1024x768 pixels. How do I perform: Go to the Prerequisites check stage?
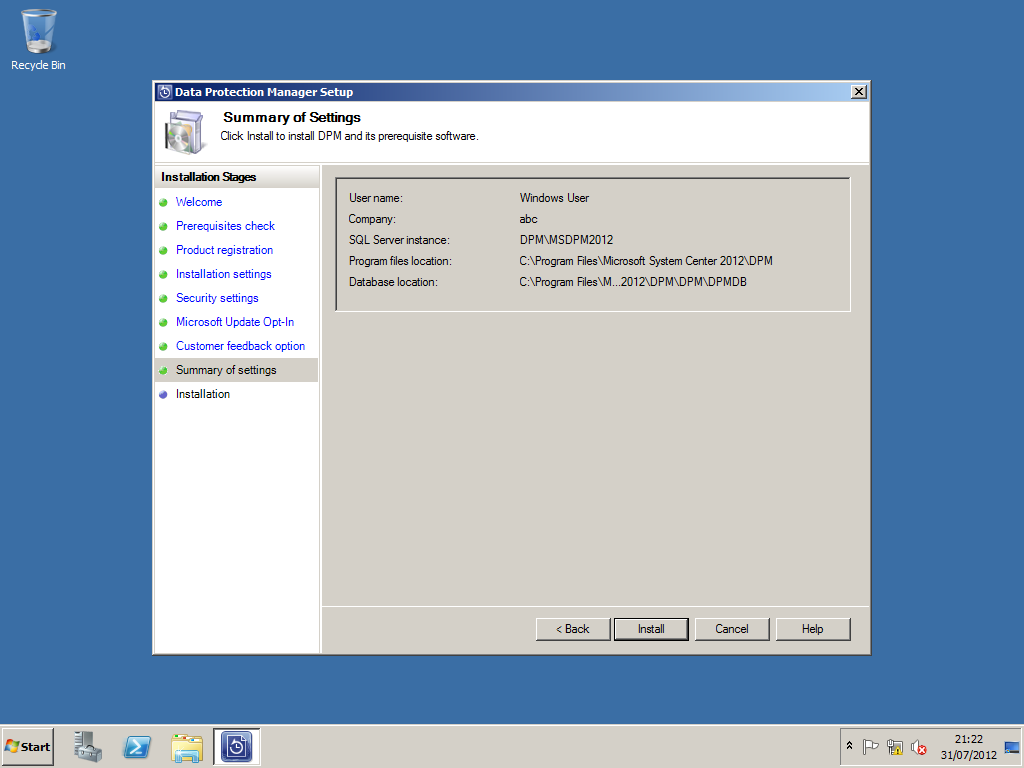point(225,226)
